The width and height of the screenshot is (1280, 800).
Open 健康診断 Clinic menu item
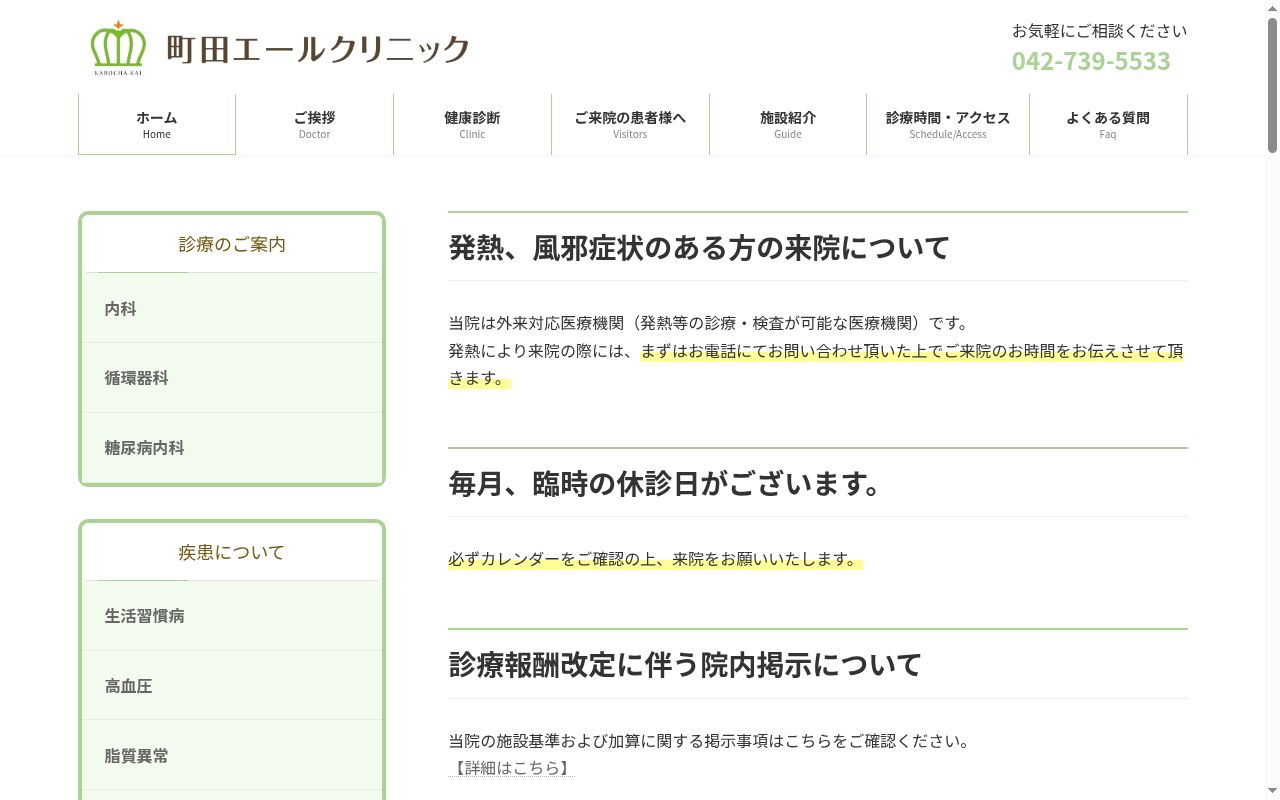(x=472, y=124)
